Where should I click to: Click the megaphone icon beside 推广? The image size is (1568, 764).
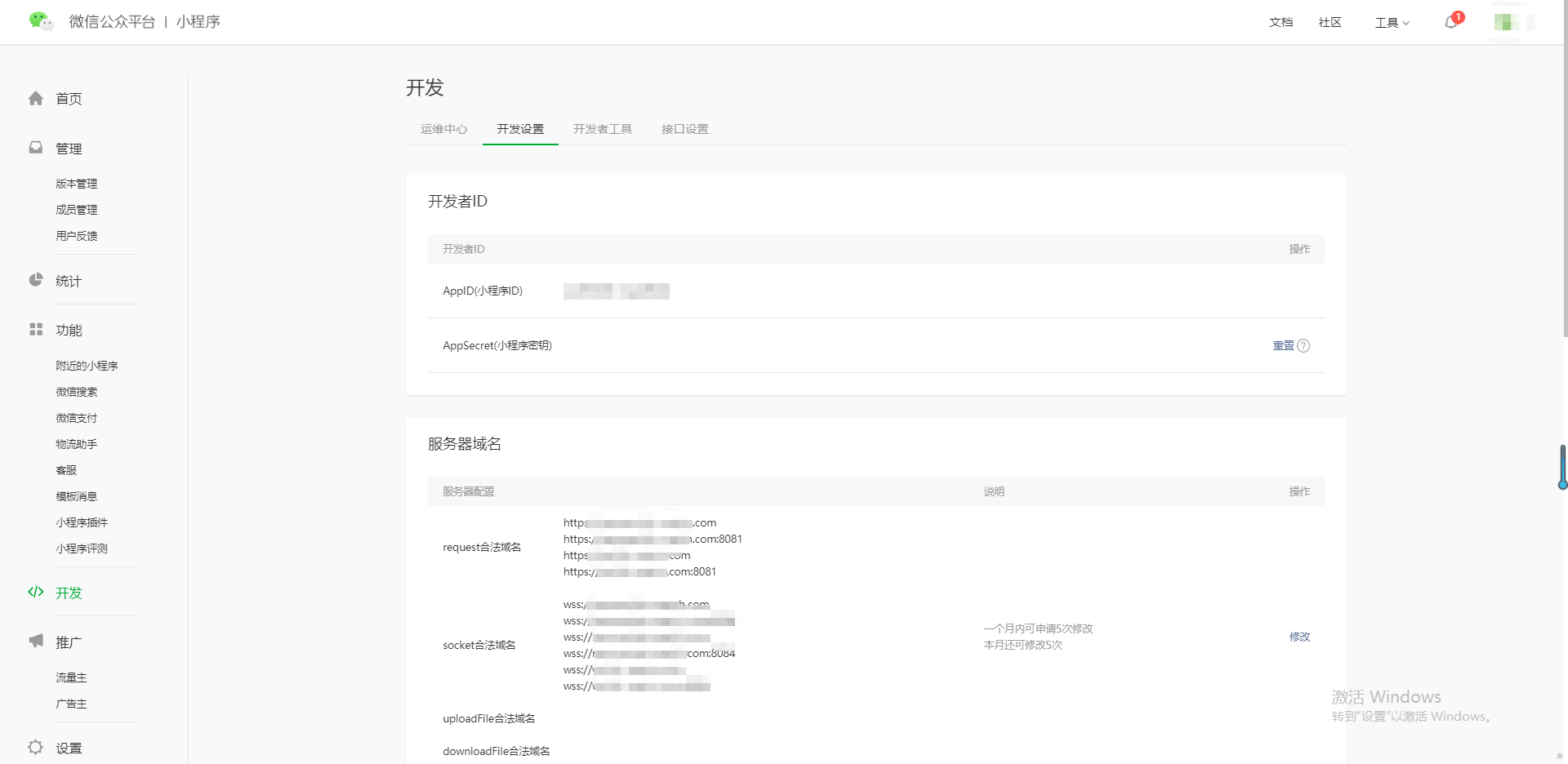(x=36, y=641)
